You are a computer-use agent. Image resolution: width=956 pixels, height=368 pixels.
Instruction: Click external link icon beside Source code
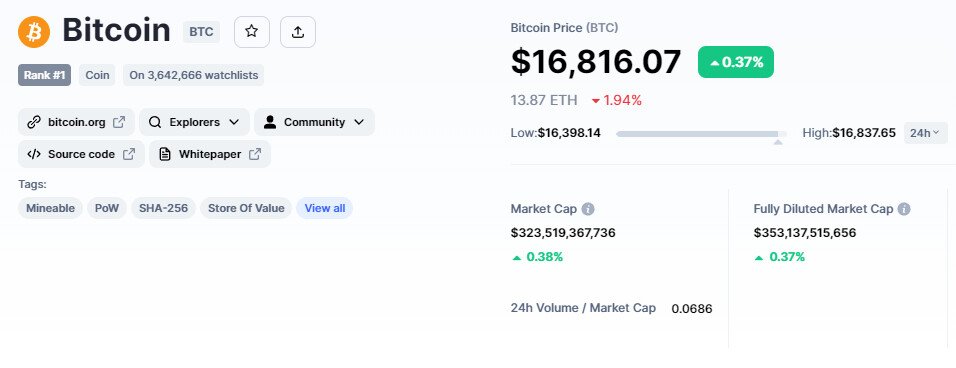pyautogui.click(x=129, y=154)
